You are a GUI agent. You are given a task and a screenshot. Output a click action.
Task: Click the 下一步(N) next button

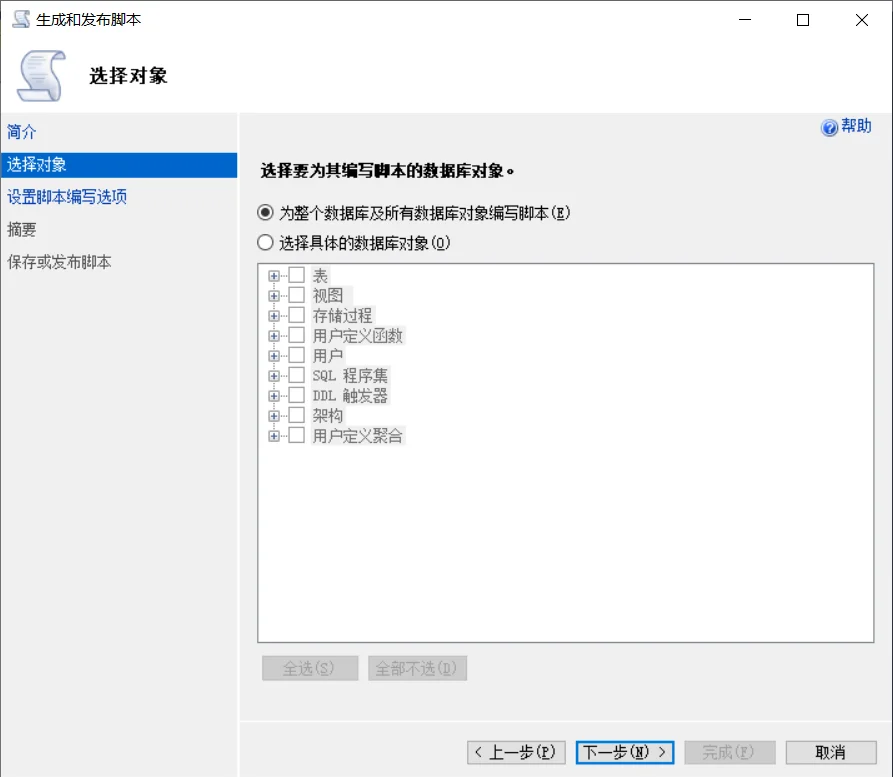(625, 753)
